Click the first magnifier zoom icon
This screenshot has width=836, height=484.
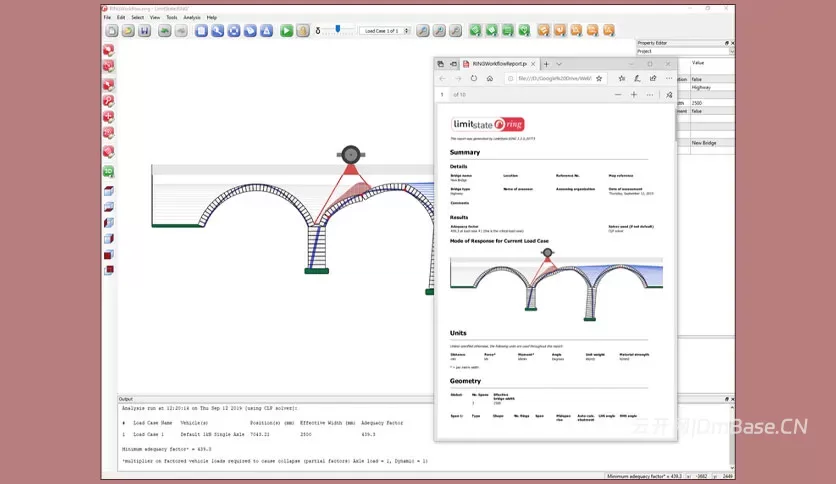coord(423,31)
